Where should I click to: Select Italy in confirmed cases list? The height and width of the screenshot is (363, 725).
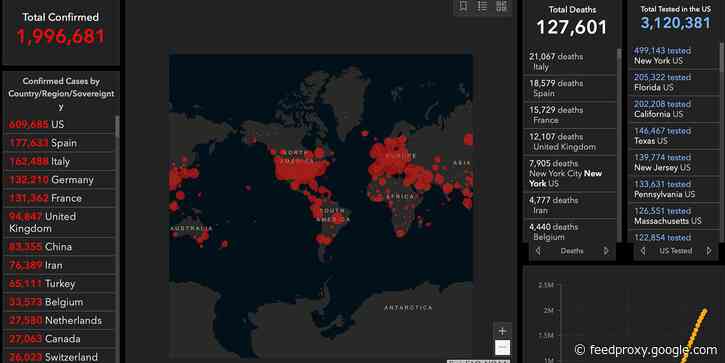click(60, 161)
